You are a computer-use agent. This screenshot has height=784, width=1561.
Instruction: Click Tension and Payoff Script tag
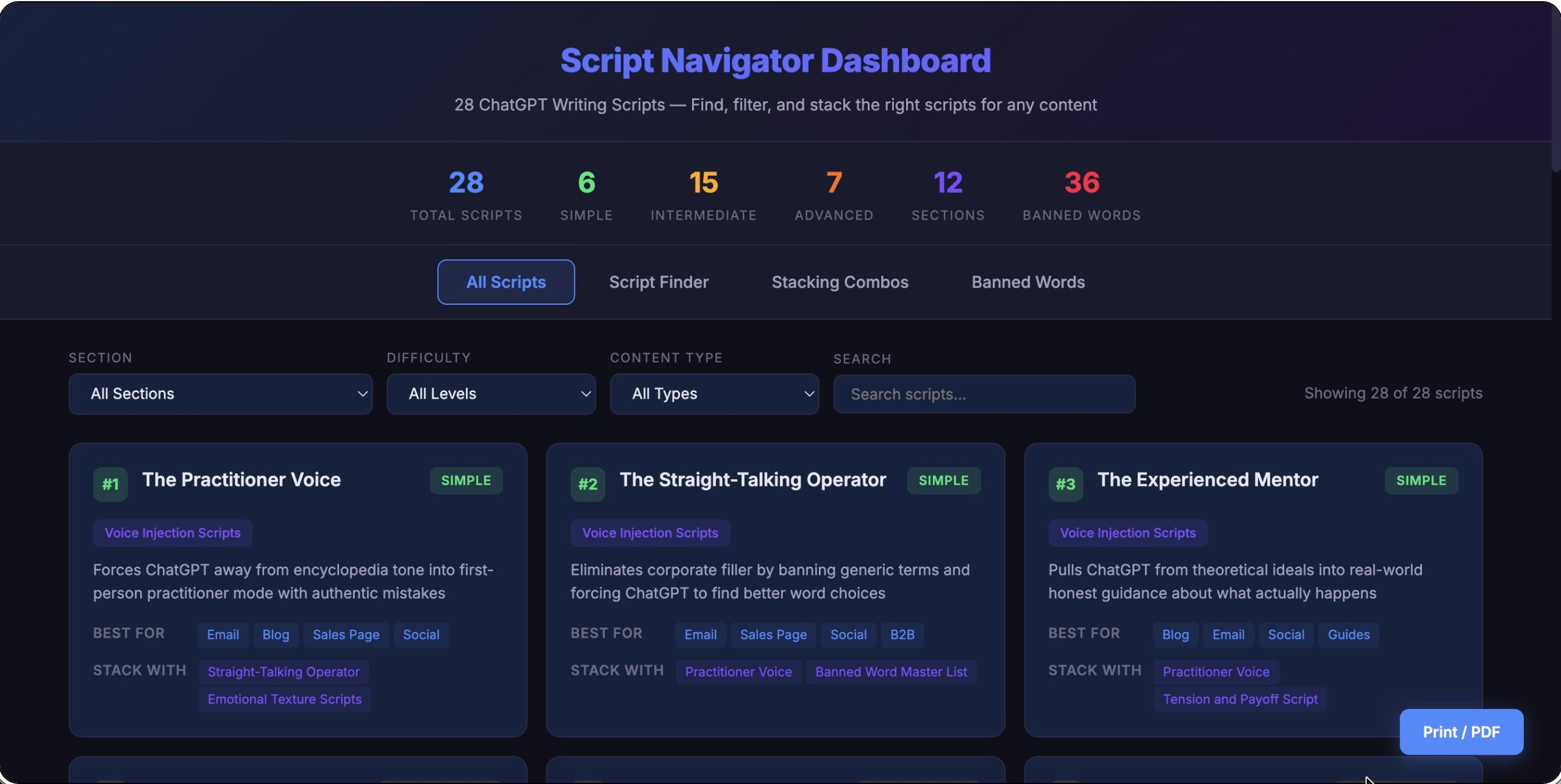coord(1240,699)
